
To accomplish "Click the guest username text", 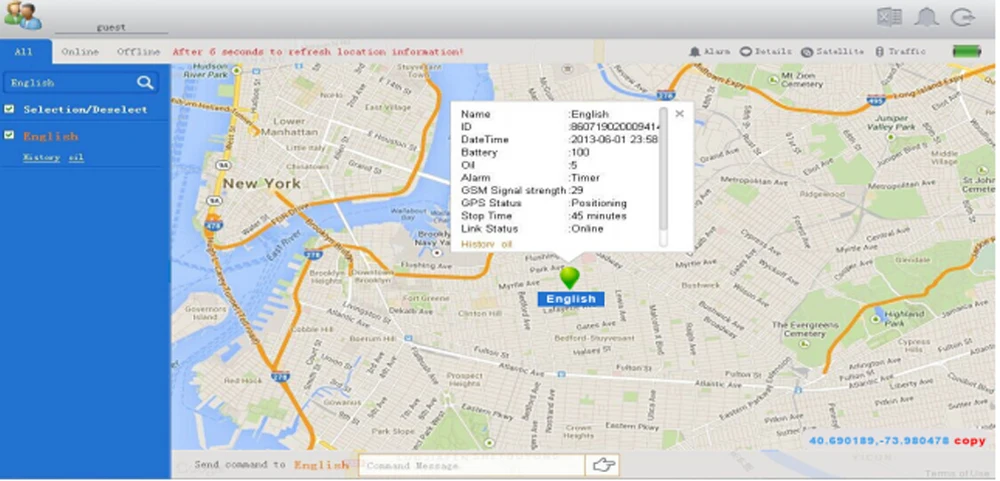I will coord(111,27).
